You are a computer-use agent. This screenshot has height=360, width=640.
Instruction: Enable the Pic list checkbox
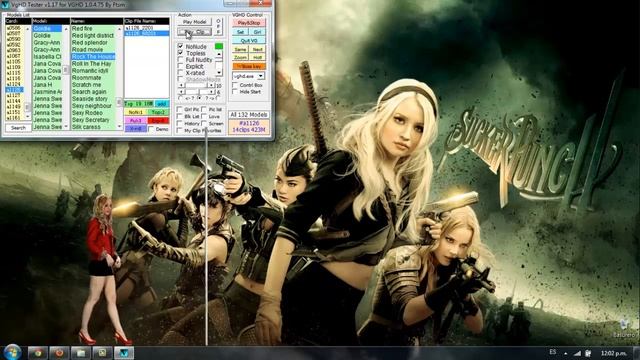(x=204, y=109)
